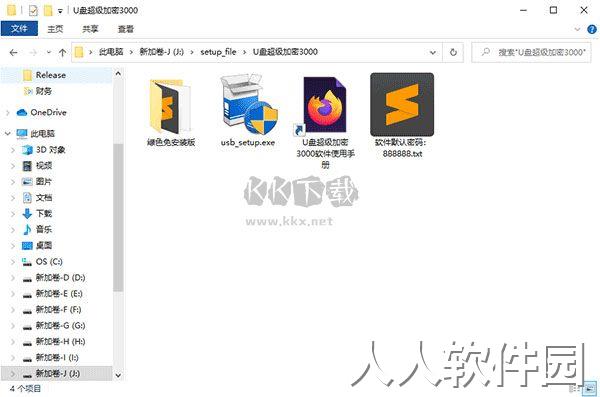
Task: Click the 此电脑 computer icon in sidebar
Action: [22, 134]
